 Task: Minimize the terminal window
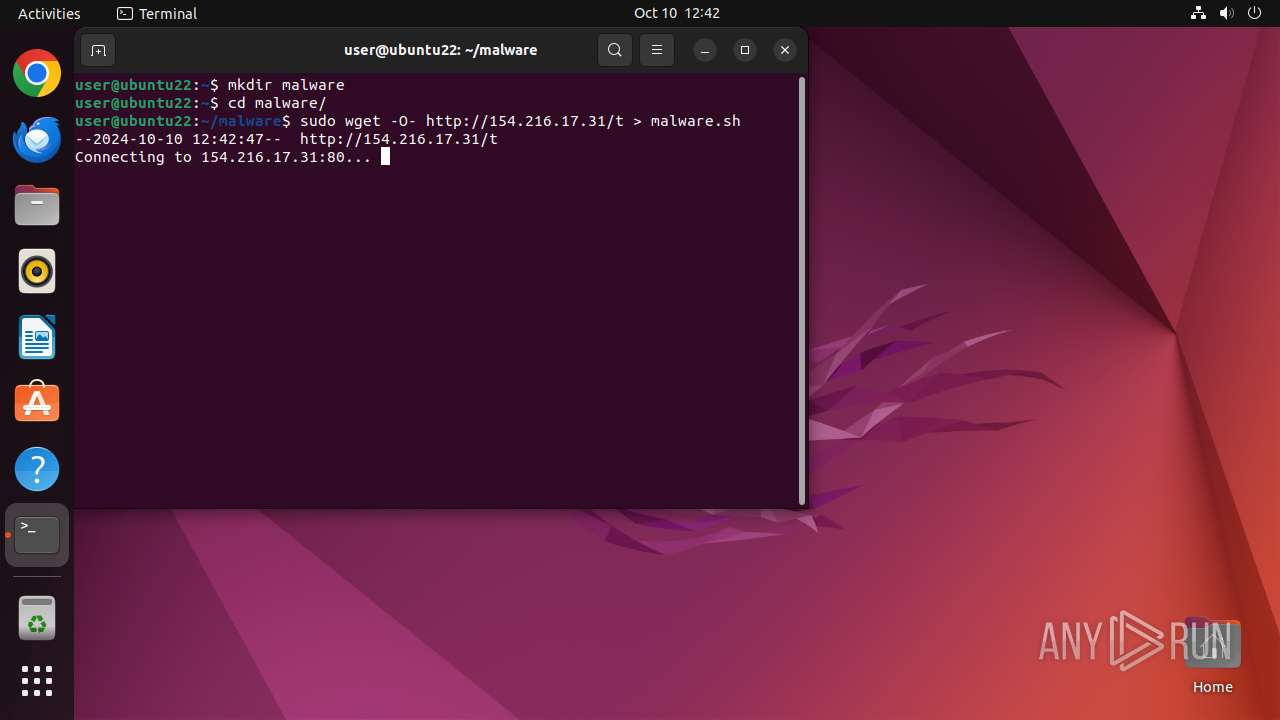point(705,50)
